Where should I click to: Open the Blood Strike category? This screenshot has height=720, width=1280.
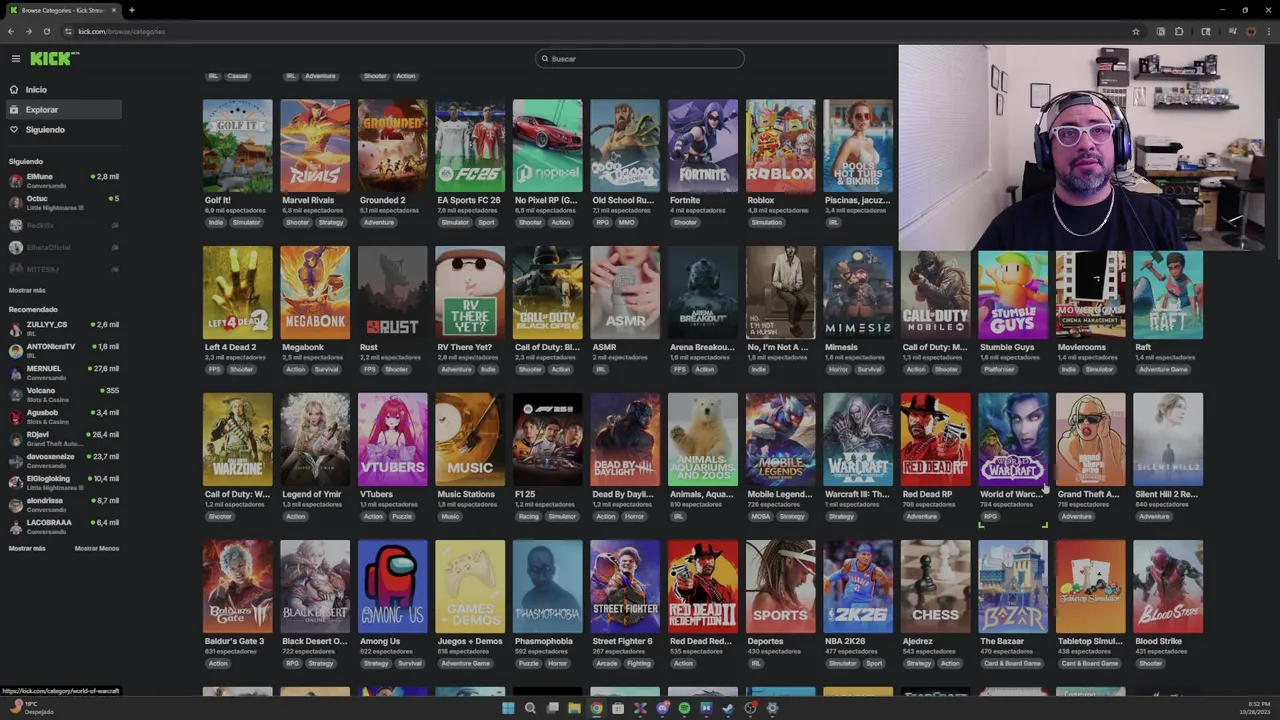(1168, 587)
